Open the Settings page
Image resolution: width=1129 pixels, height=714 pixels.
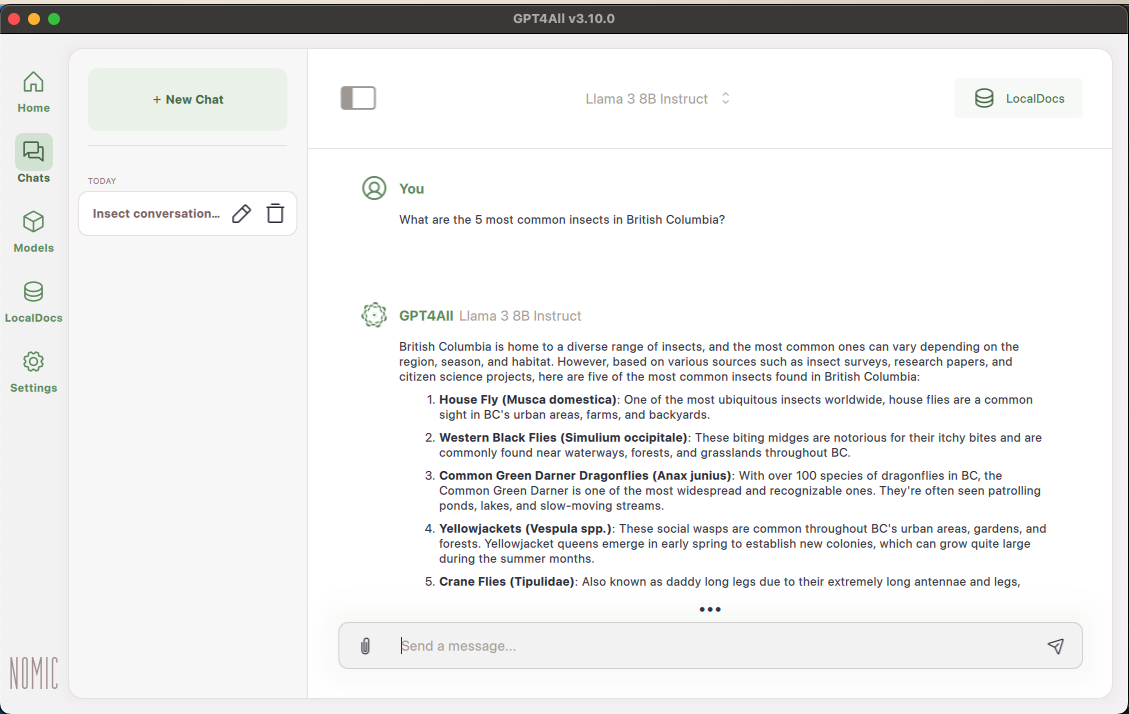pyautogui.click(x=34, y=372)
